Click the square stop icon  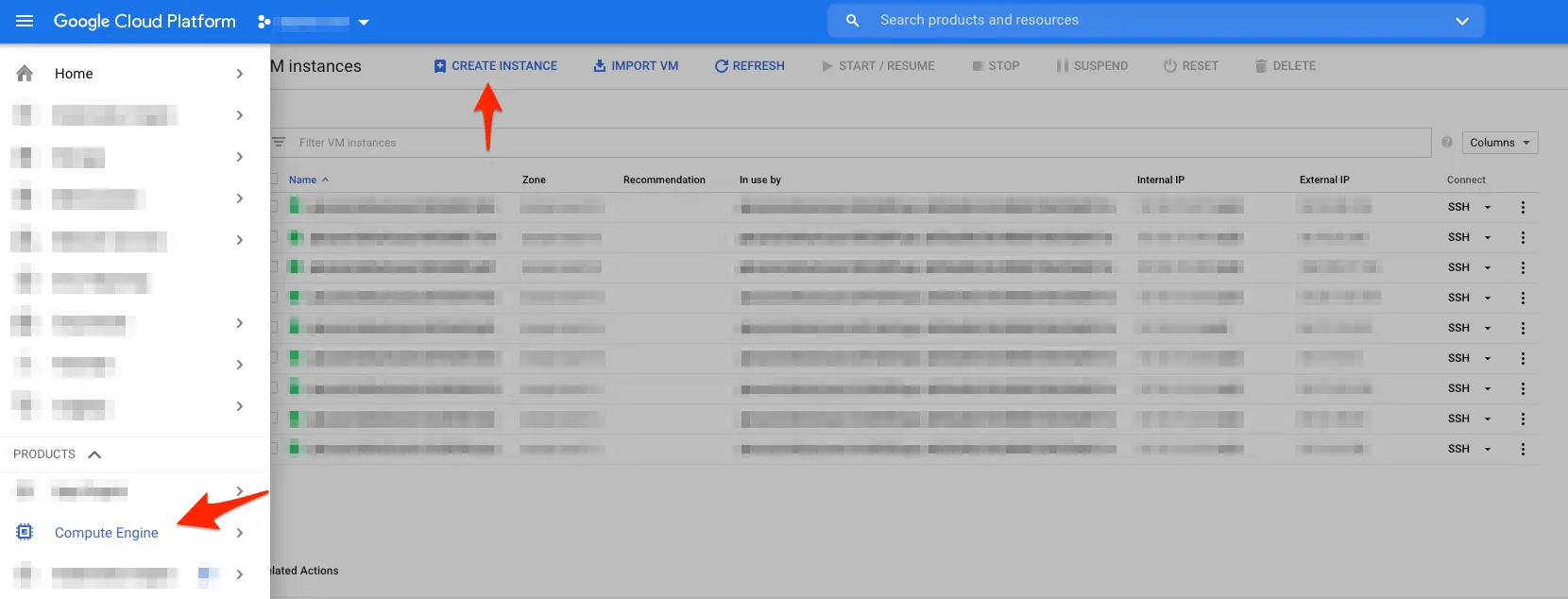(978, 66)
